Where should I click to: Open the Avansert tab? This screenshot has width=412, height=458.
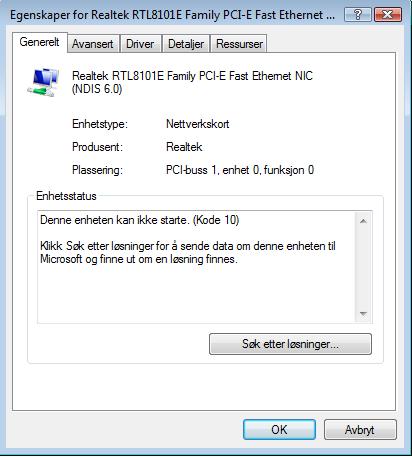93,44
